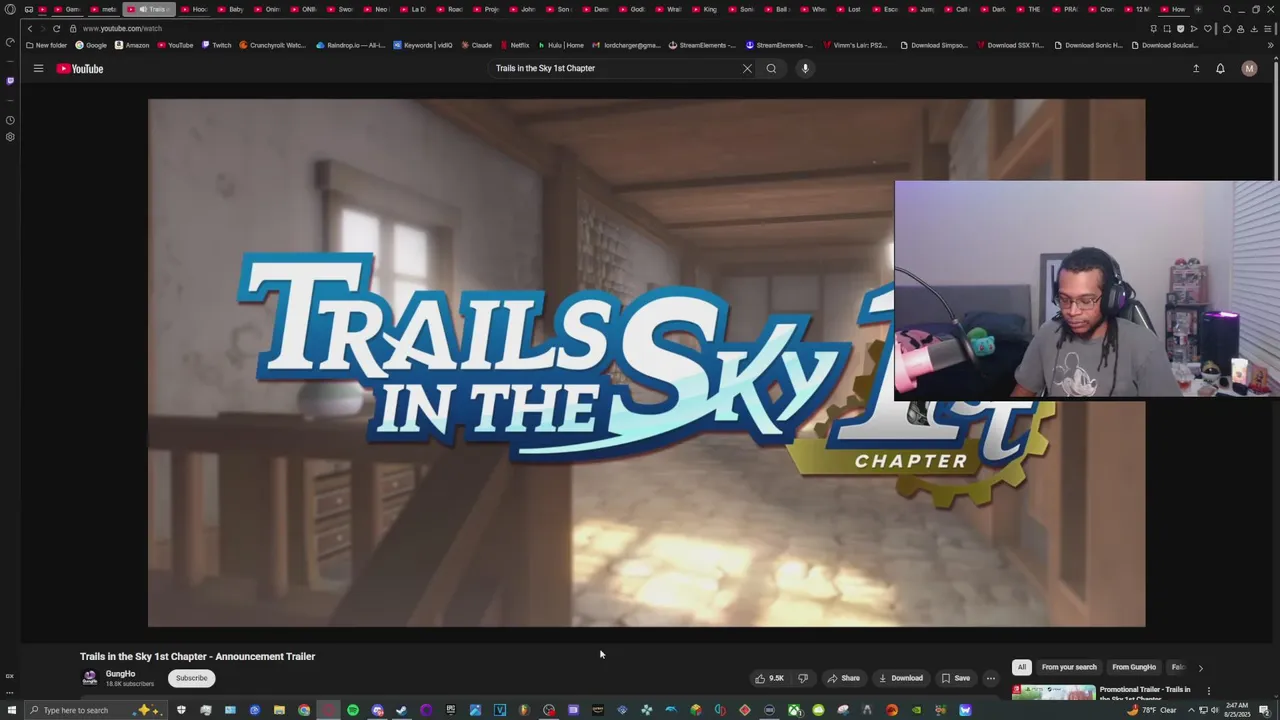Like the video showing 9.5K
Image resolution: width=1280 pixels, height=720 pixels.
coord(769,678)
